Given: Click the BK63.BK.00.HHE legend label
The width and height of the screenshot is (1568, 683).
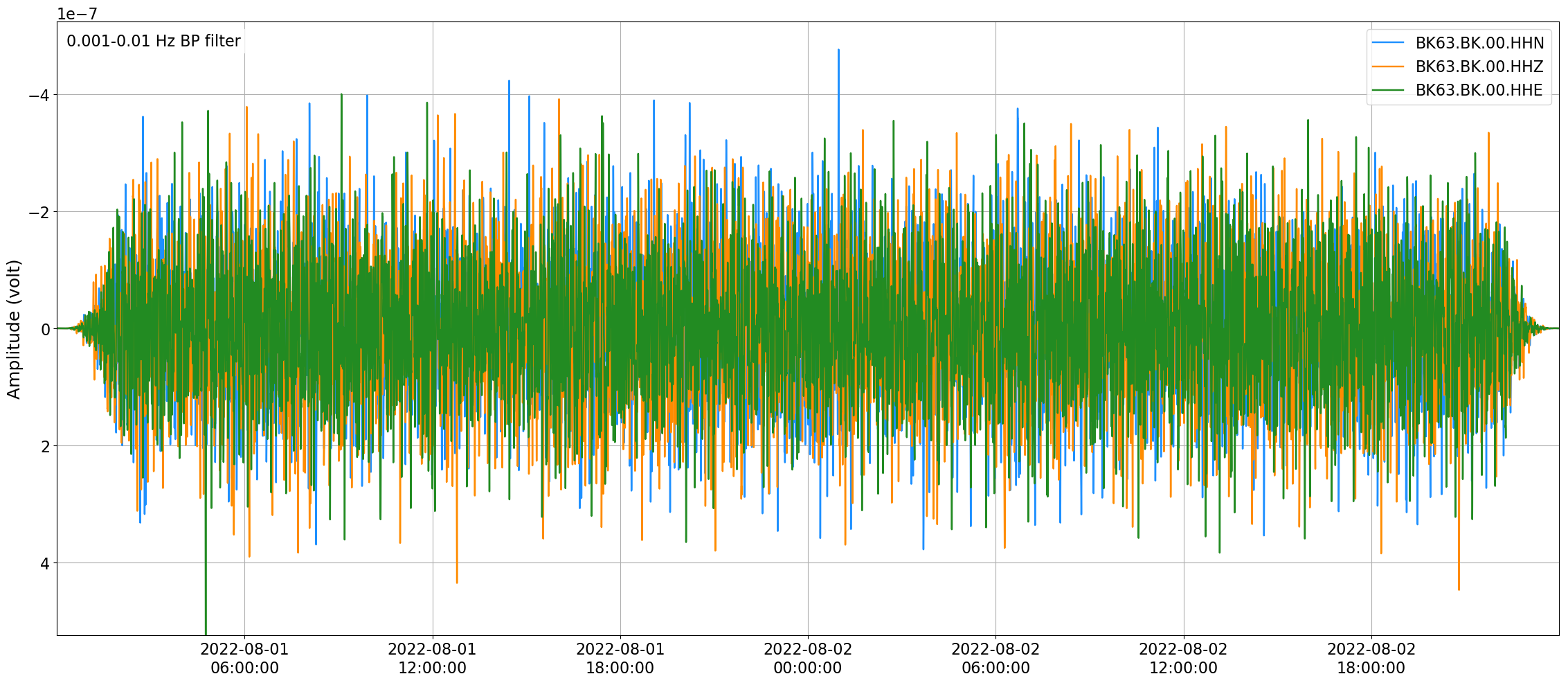Looking at the screenshot, I should [x=1479, y=90].
